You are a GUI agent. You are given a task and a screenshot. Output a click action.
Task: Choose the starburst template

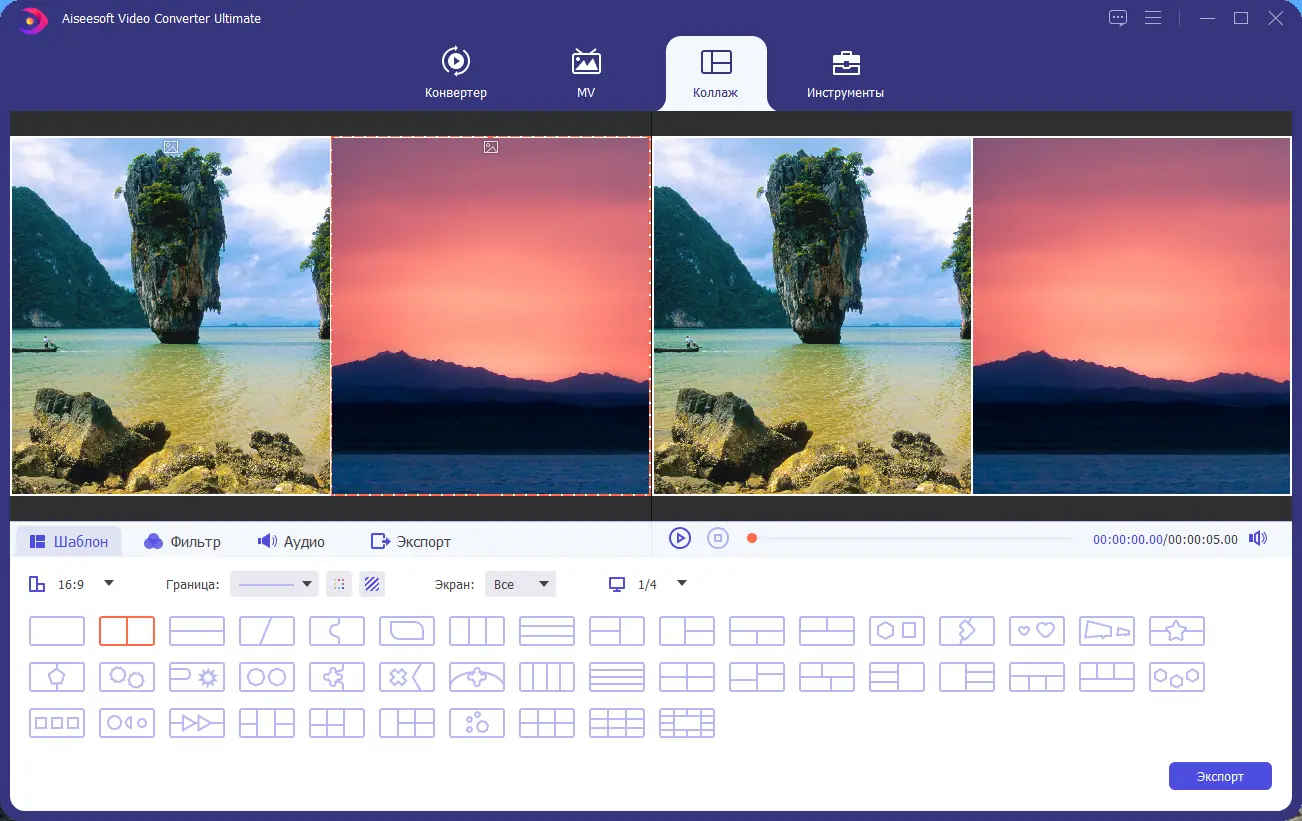(x=197, y=677)
